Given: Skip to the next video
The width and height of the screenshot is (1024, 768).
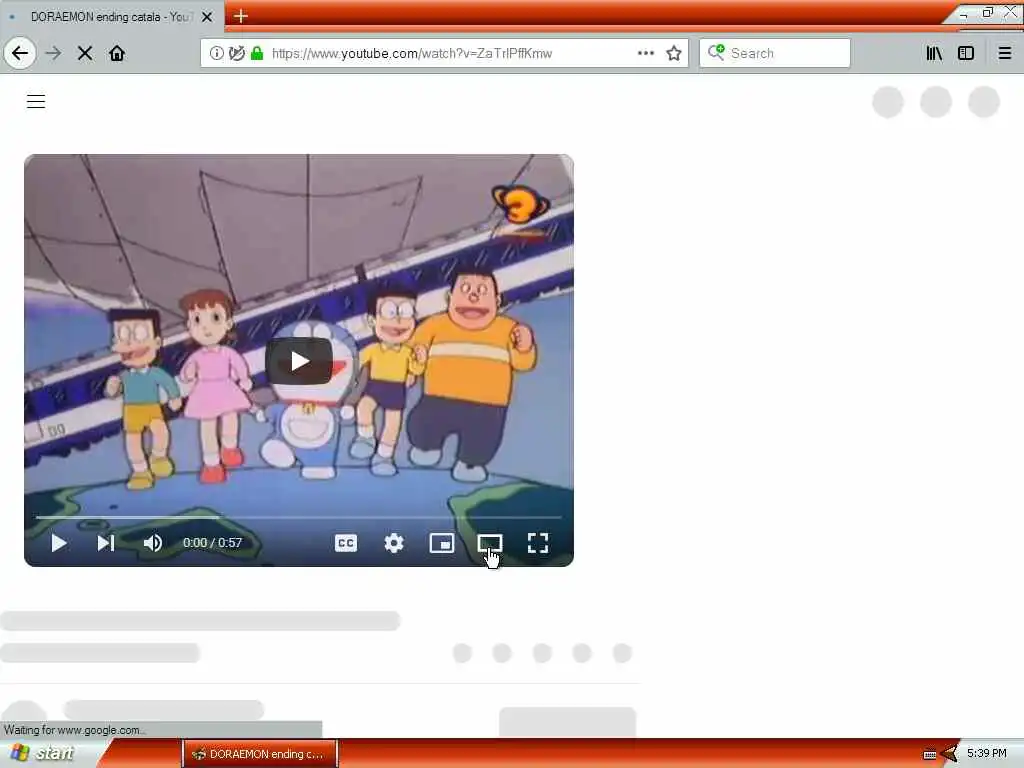Looking at the screenshot, I should pos(106,543).
